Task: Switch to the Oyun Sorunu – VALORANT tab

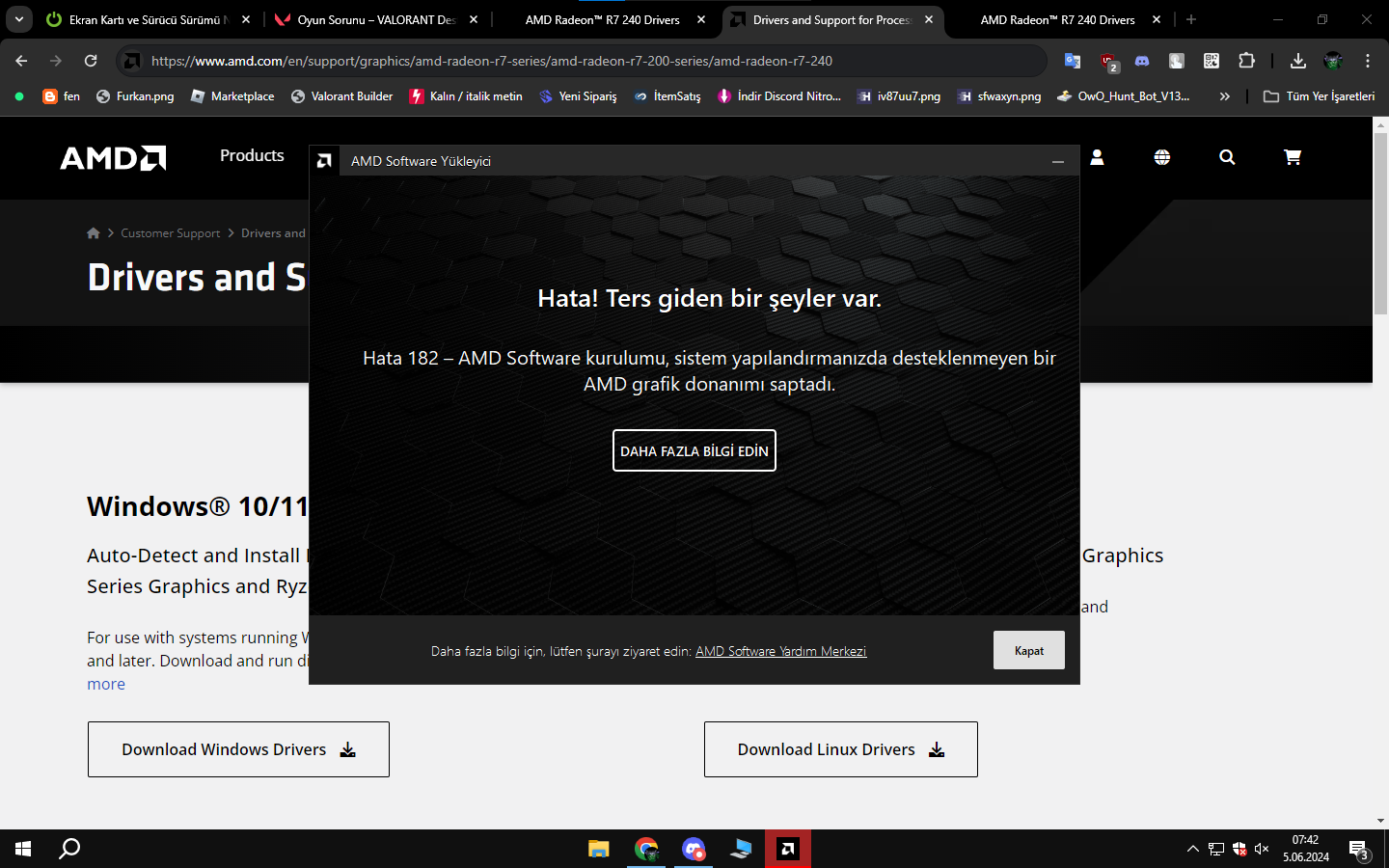Action: tap(376, 19)
